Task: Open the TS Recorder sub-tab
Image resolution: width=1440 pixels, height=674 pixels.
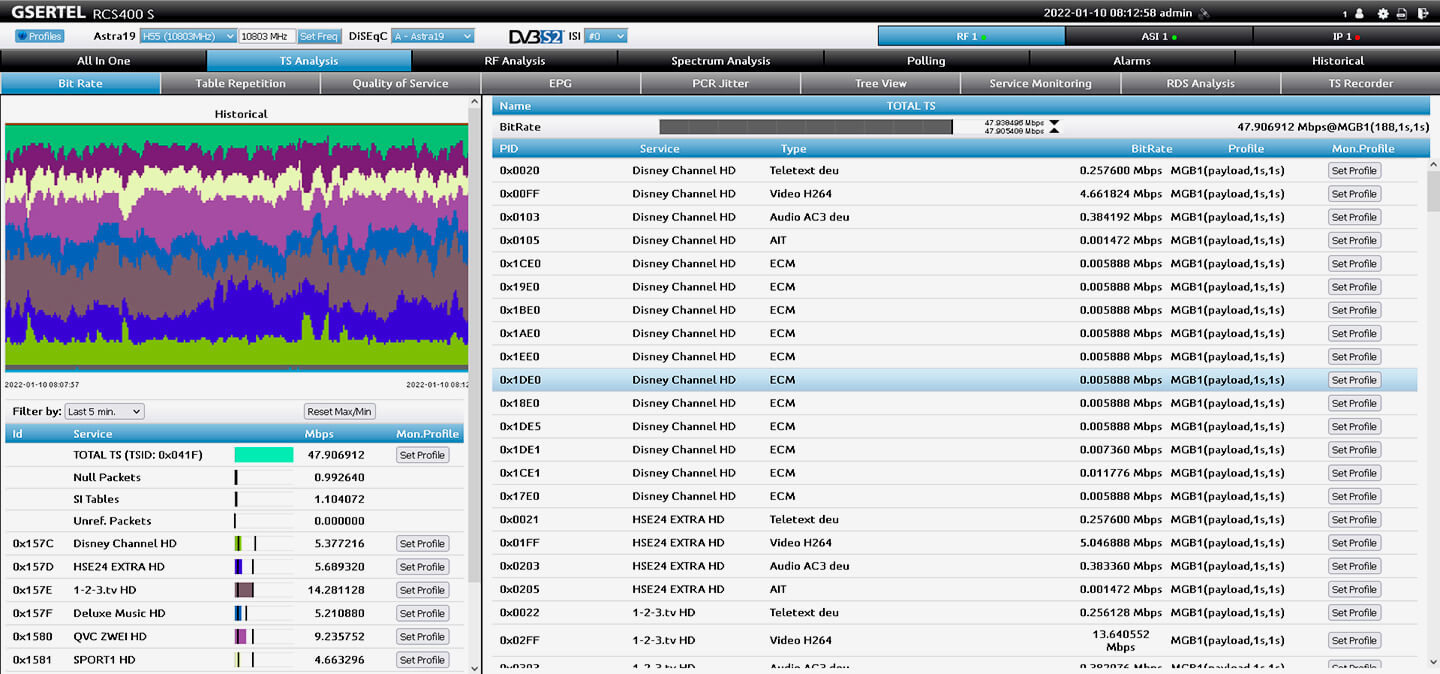Action: point(1360,84)
